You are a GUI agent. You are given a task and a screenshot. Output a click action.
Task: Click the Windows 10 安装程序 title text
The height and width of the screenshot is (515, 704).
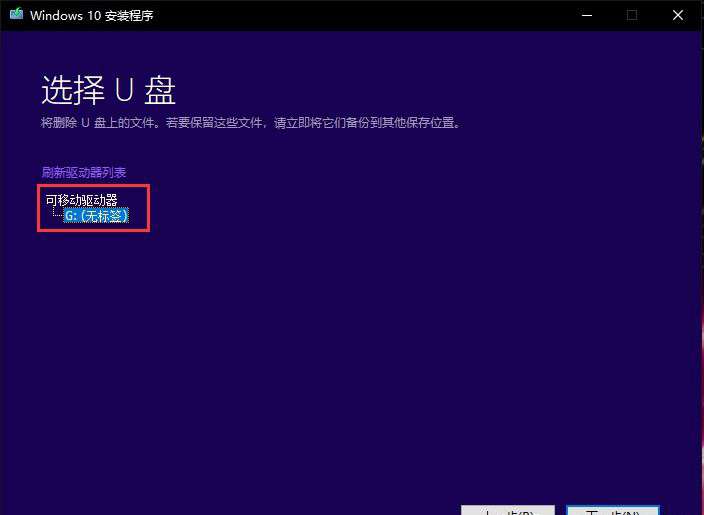(92, 15)
